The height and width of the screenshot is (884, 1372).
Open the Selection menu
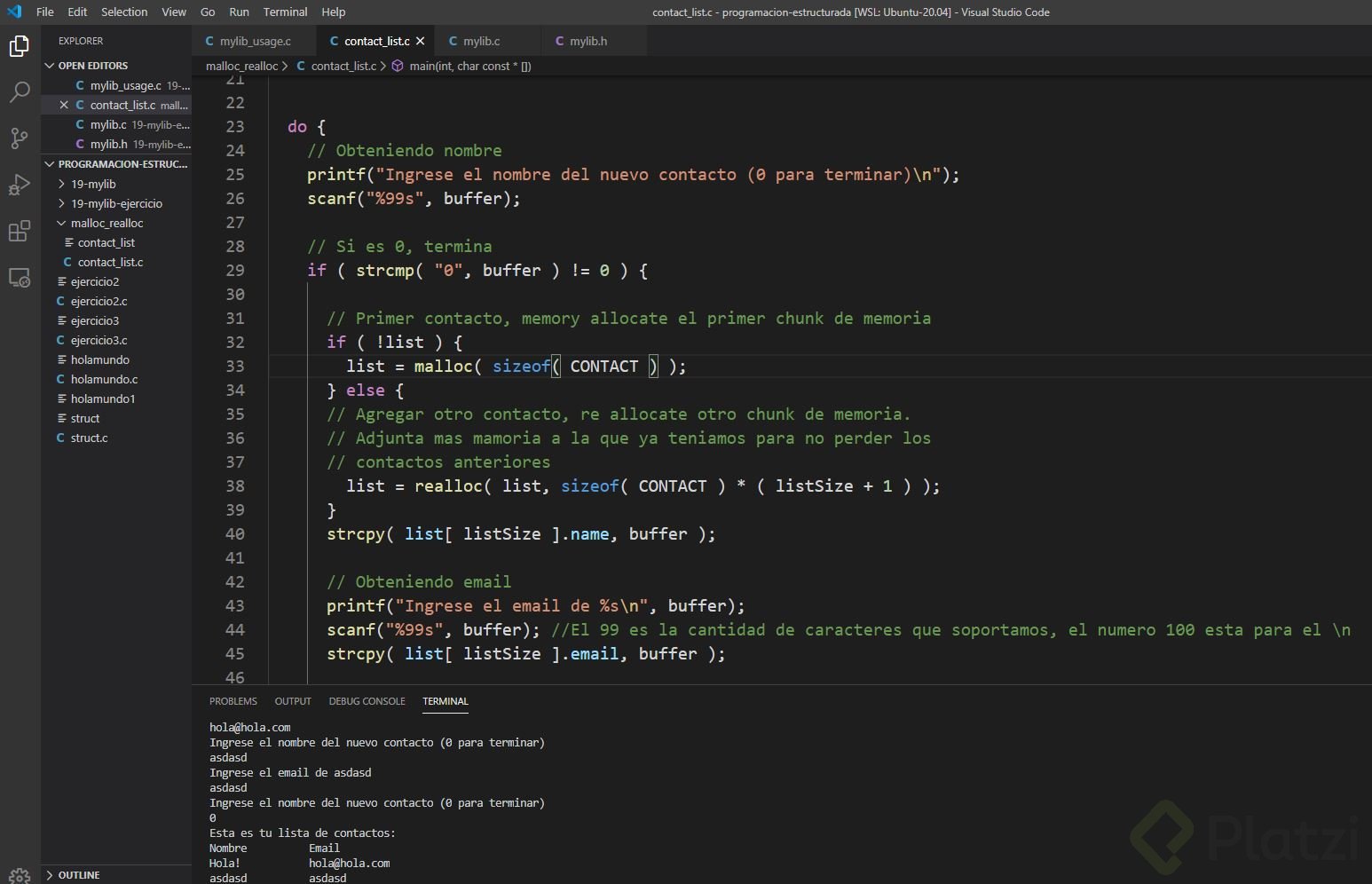pyautogui.click(x=124, y=12)
